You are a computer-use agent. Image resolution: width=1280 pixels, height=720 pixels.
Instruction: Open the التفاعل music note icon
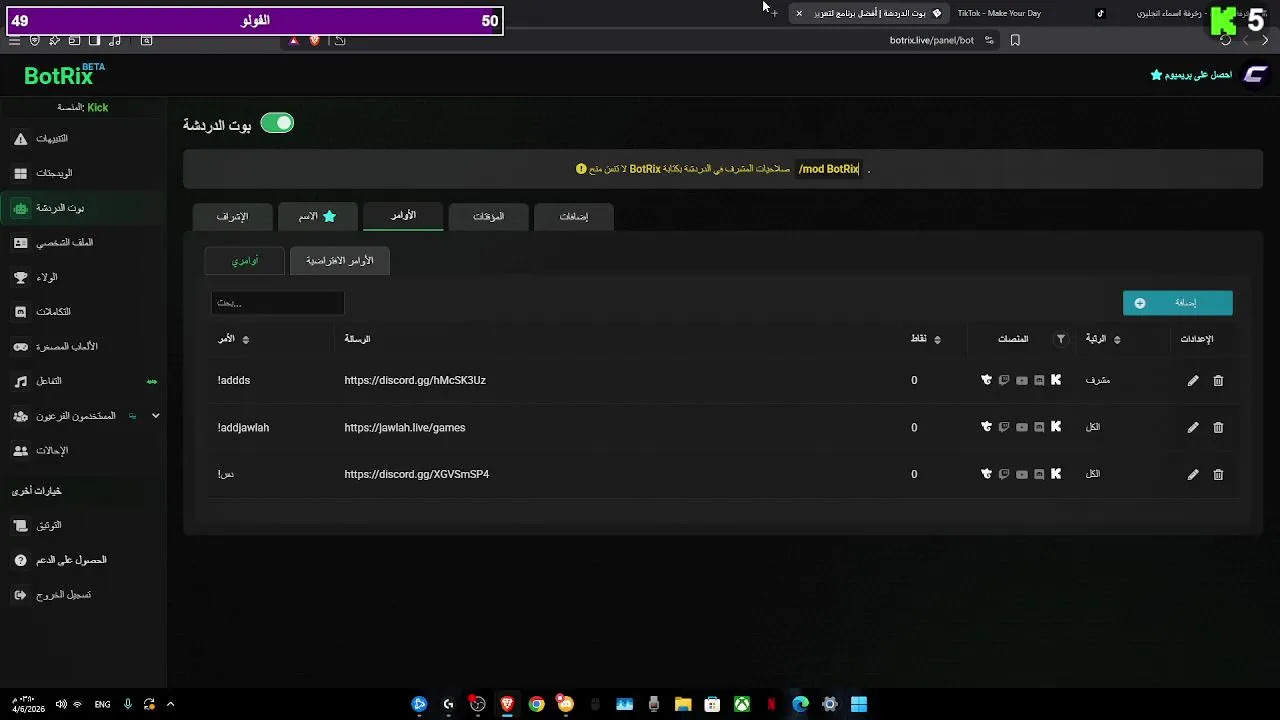[x=20, y=381]
